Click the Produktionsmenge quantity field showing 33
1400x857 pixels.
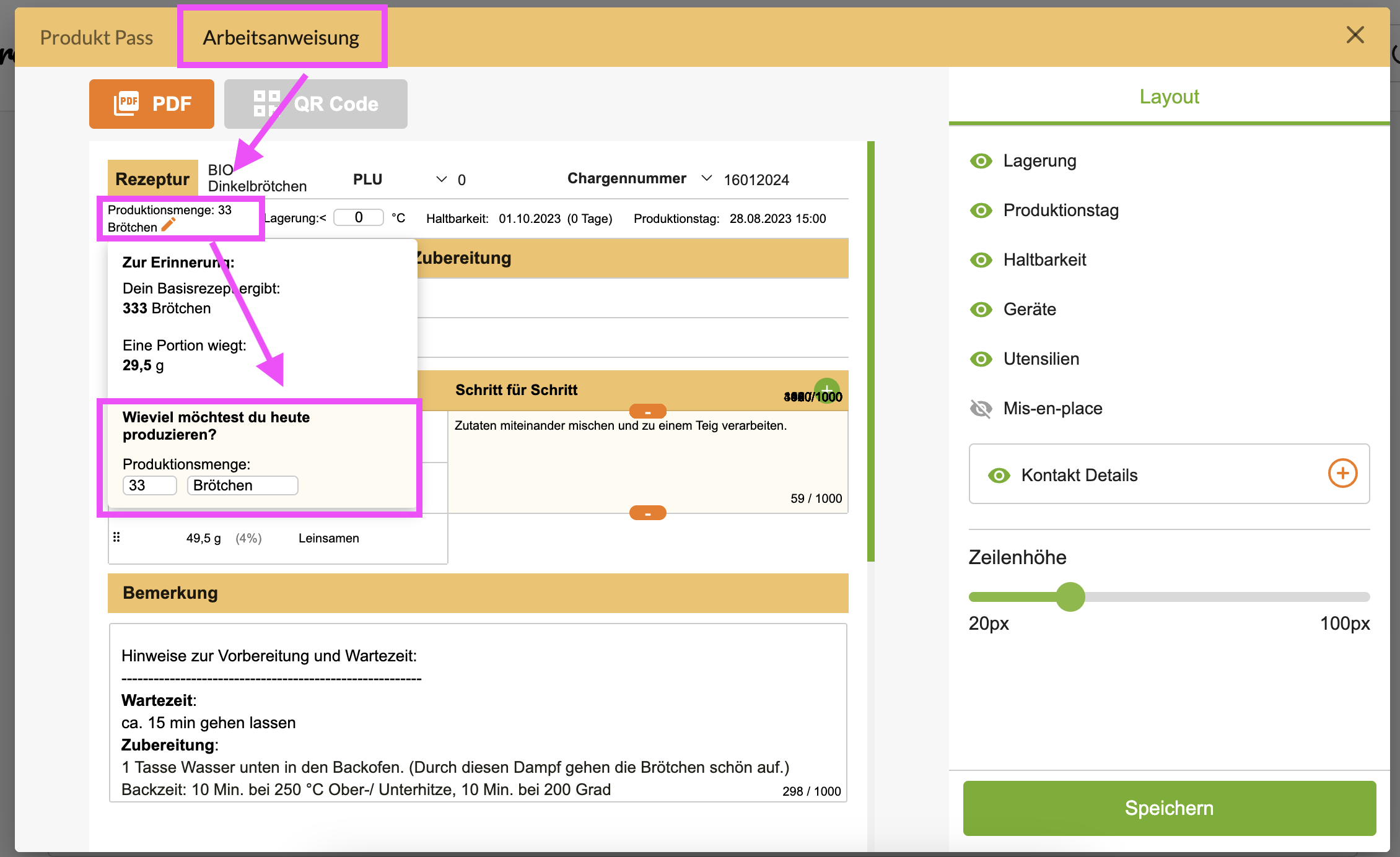[150, 485]
